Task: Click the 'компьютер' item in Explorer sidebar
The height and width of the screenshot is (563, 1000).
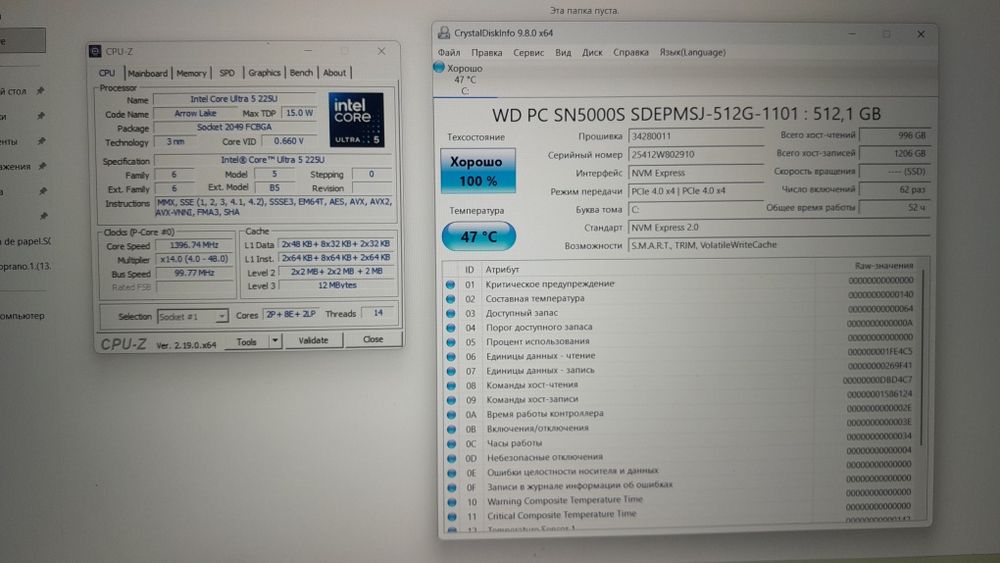Action: (x=23, y=316)
